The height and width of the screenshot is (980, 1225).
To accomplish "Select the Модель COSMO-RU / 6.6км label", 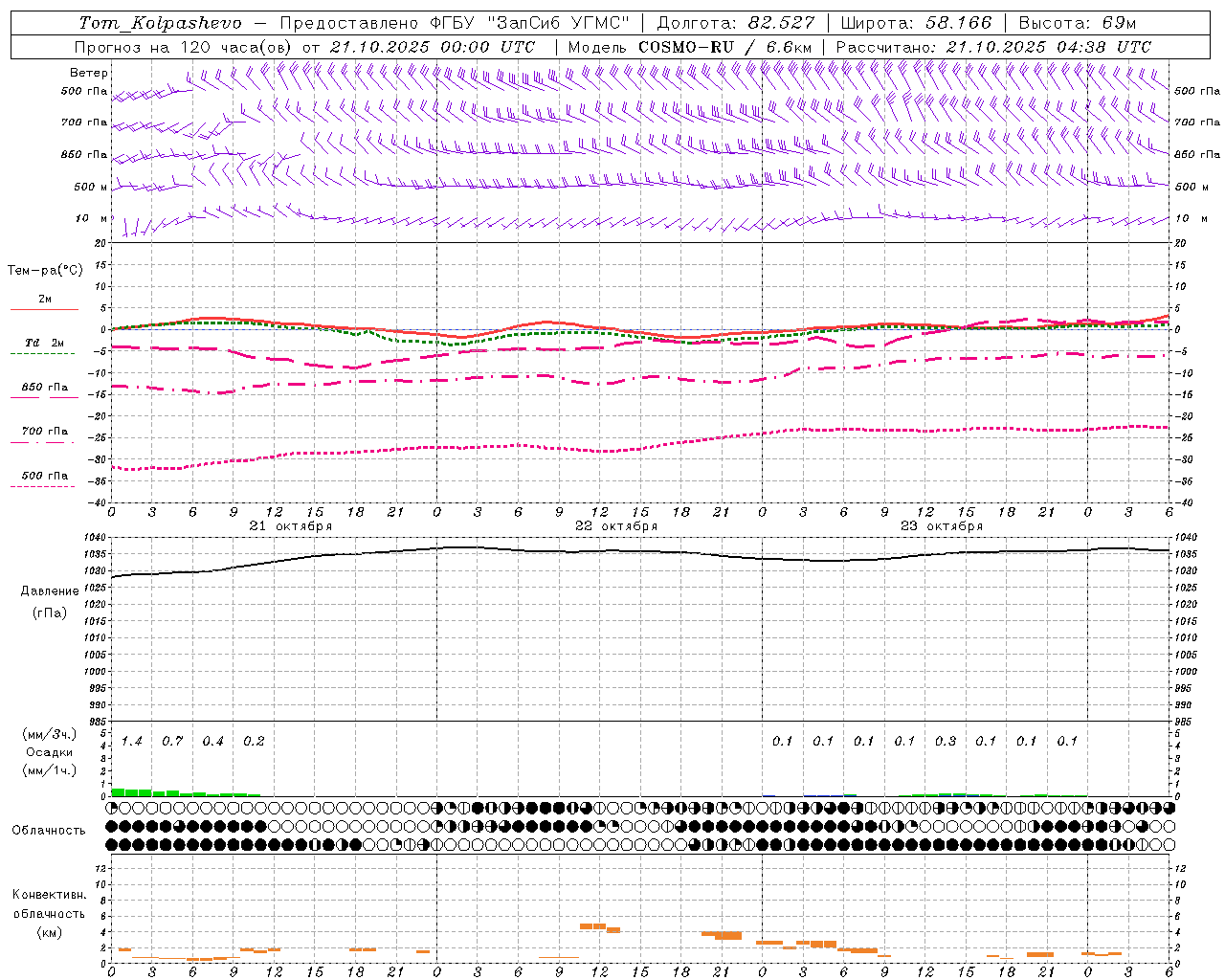I will [x=690, y=47].
